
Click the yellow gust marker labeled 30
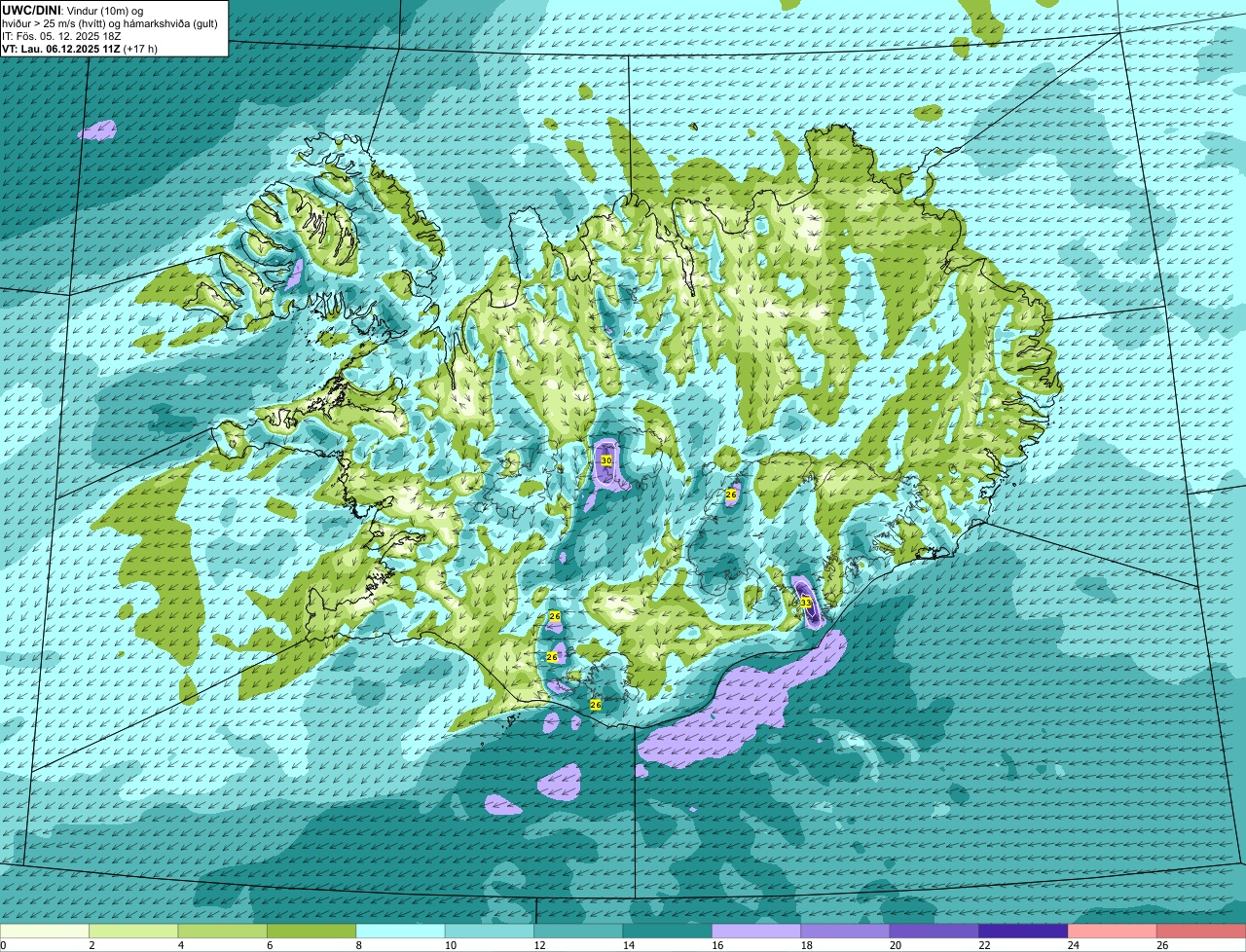[x=605, y=460]
